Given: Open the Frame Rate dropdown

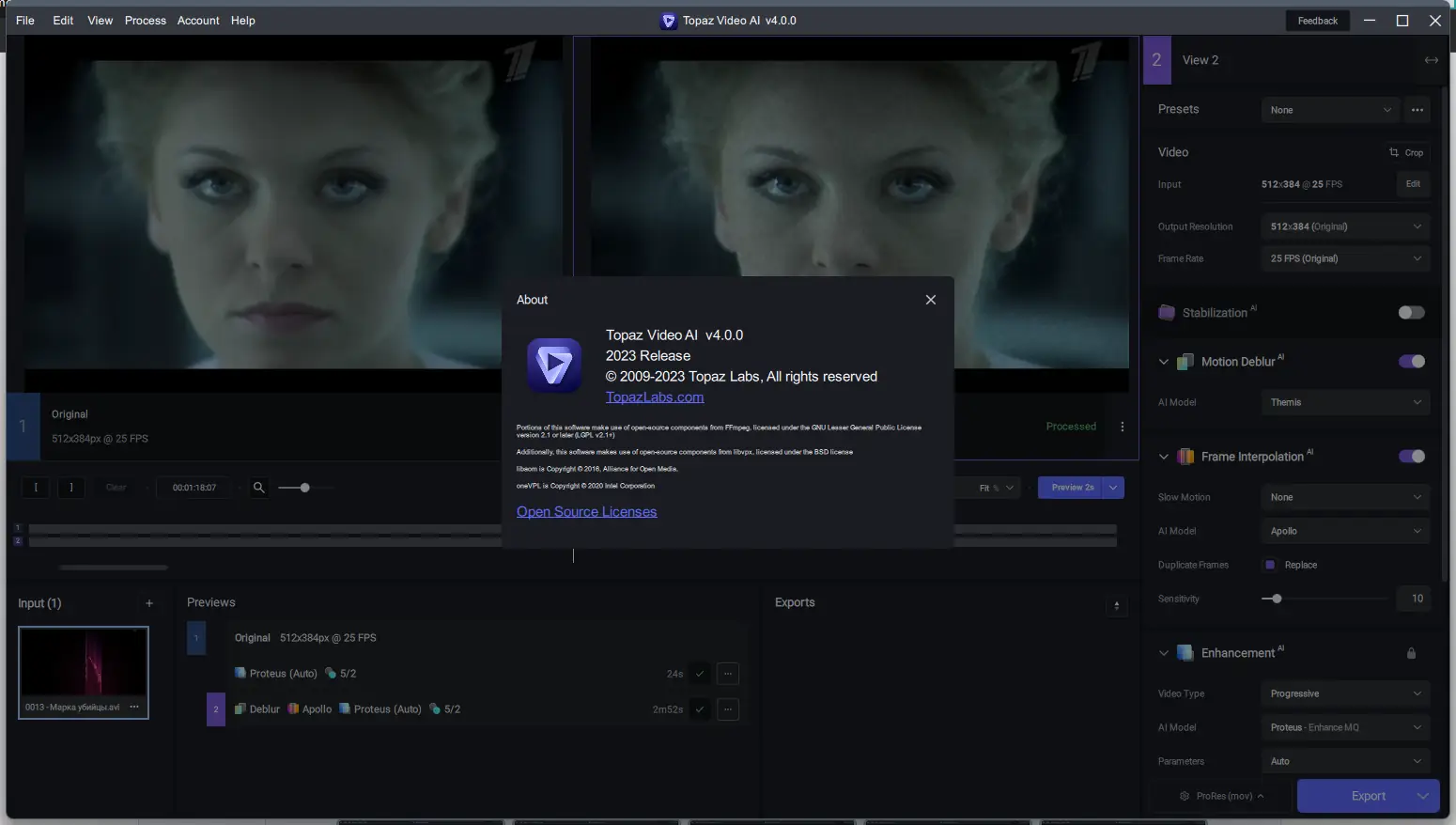Looking at the screenshot, I should click(1345, 258).
